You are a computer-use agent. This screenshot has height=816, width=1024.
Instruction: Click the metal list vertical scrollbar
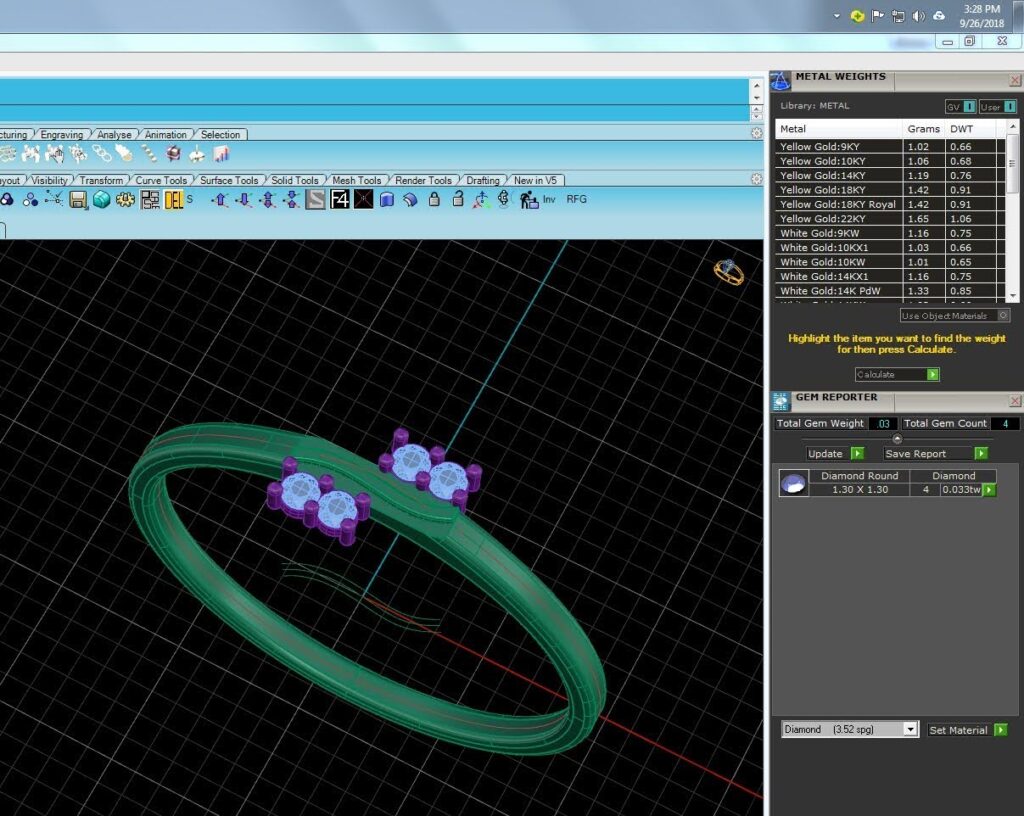click(1012, 210)
